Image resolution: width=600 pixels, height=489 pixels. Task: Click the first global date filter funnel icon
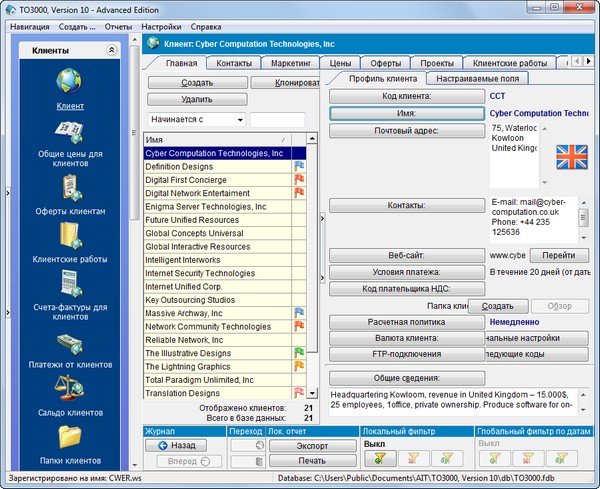(494, 458)
